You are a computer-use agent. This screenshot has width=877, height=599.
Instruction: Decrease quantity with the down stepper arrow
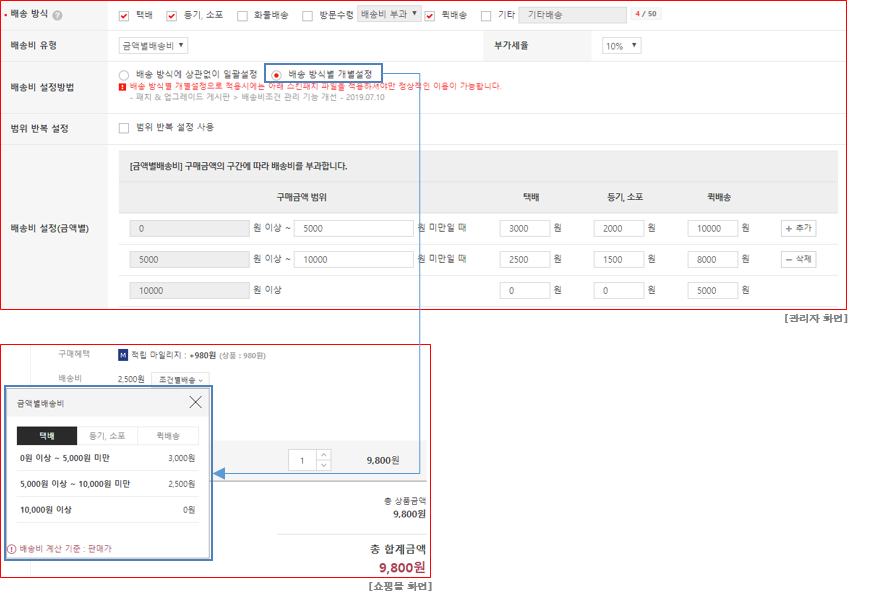click(324, 465)
